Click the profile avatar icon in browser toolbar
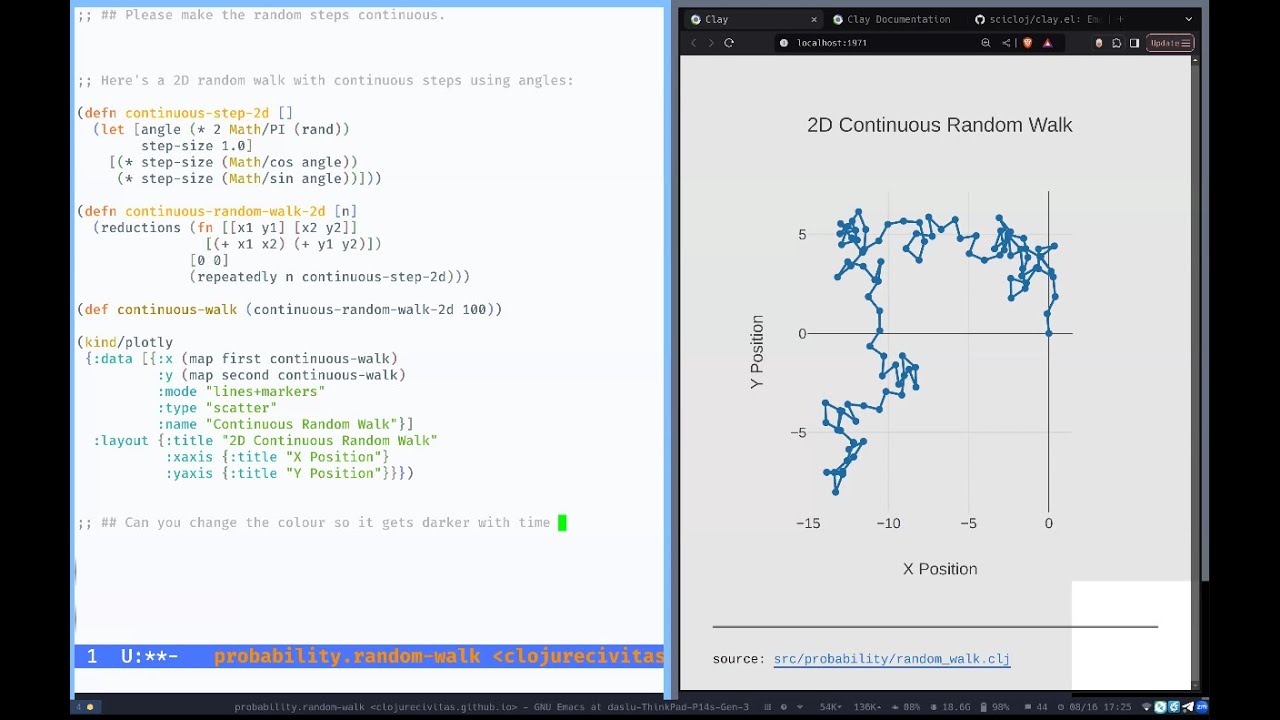 [x=1099, y=43]
